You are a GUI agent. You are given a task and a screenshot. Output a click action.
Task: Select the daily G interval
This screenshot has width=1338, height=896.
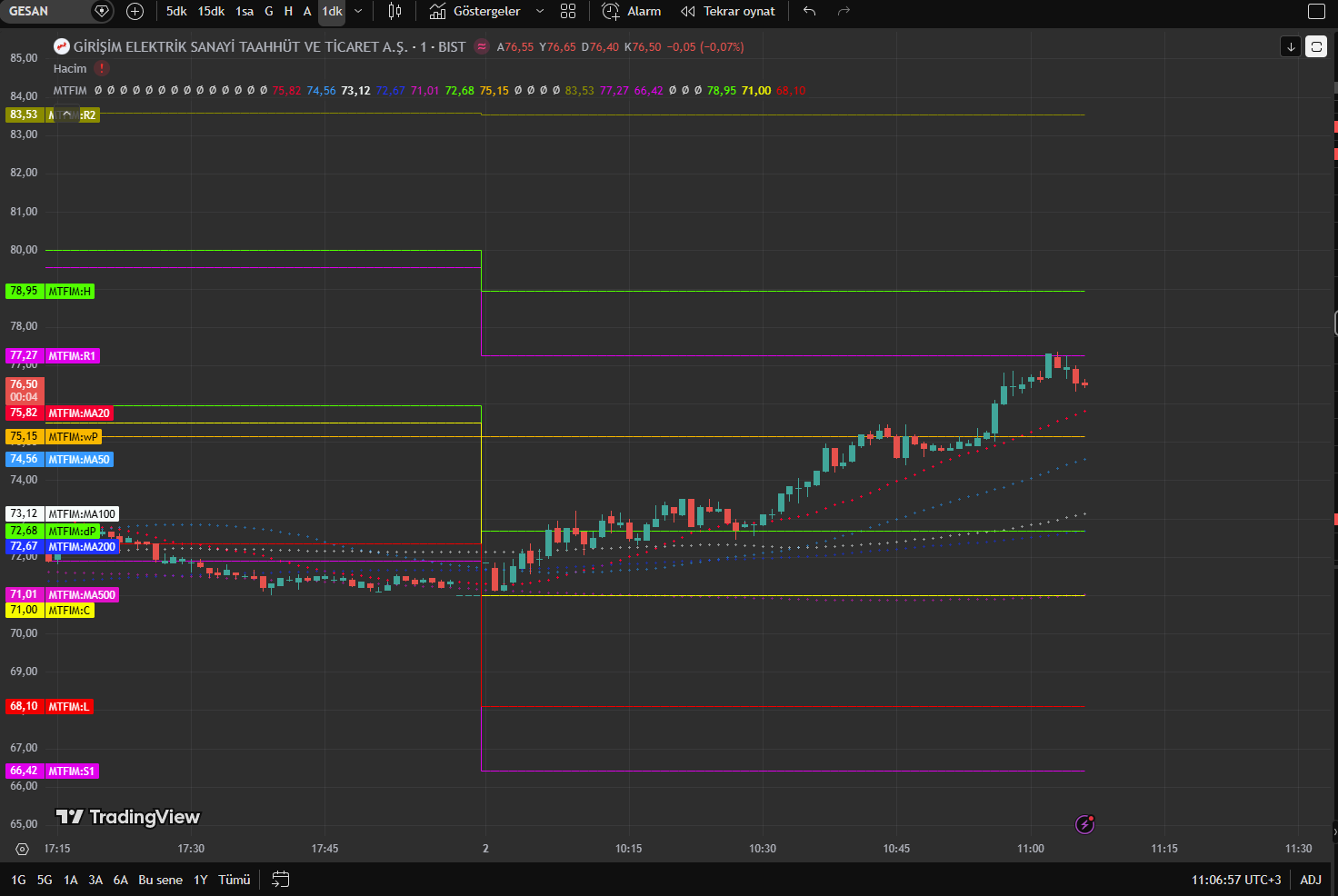pyautogui.click(x=269, y=12)
